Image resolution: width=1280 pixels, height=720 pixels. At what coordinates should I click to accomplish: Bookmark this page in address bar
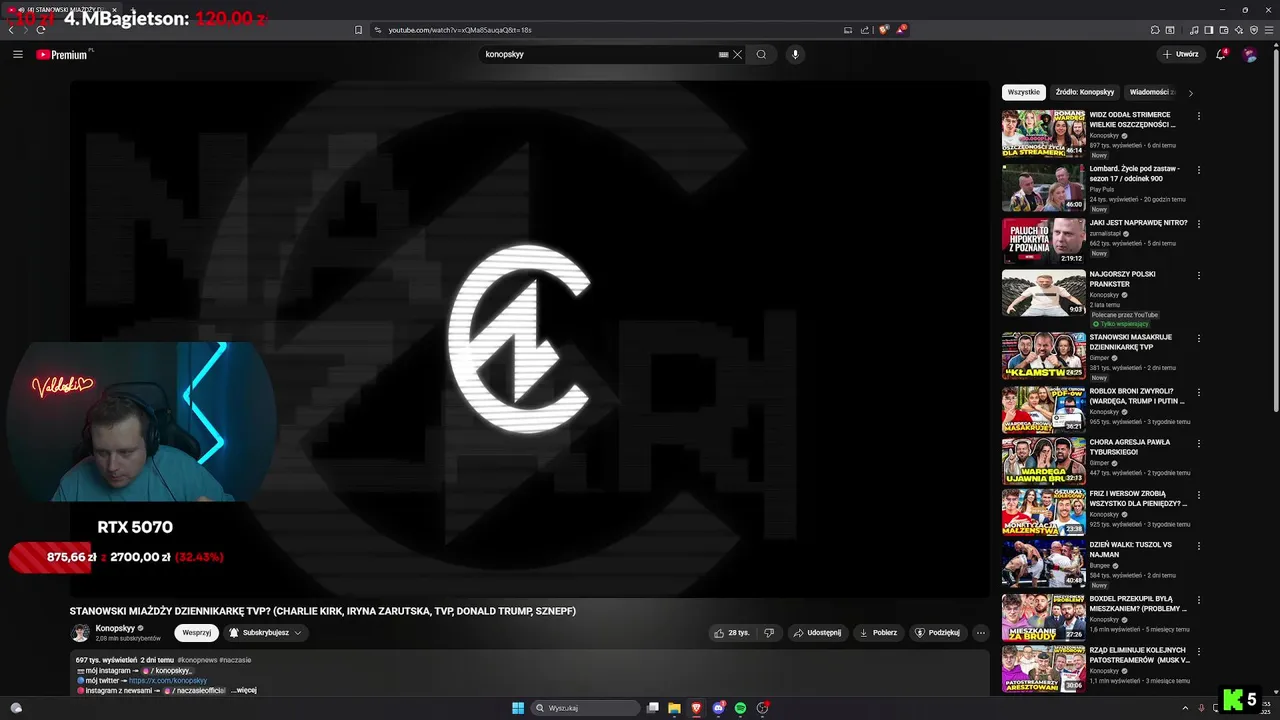tap(359, 30)
